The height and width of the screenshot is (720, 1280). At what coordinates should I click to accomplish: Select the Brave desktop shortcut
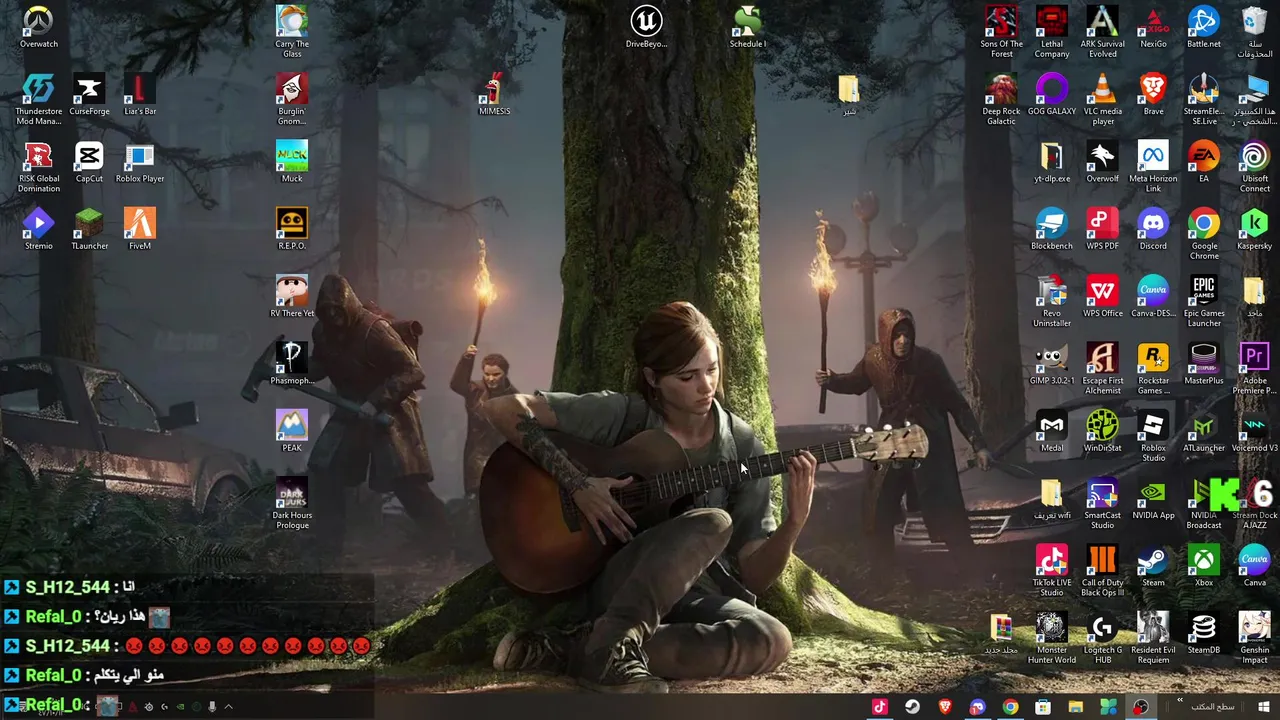pyautogui.click(x=1153, y=94)
